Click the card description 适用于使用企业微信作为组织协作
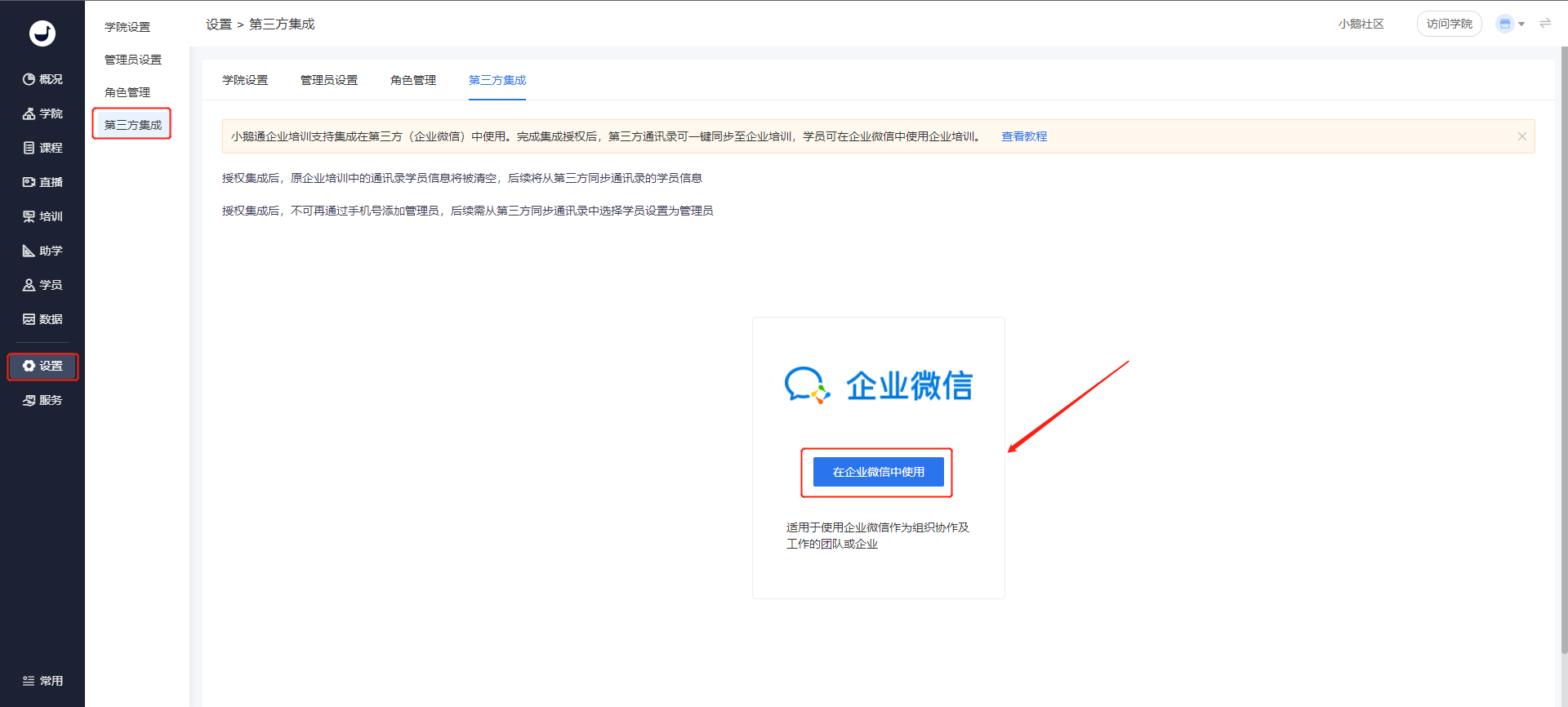 (878, 536)
